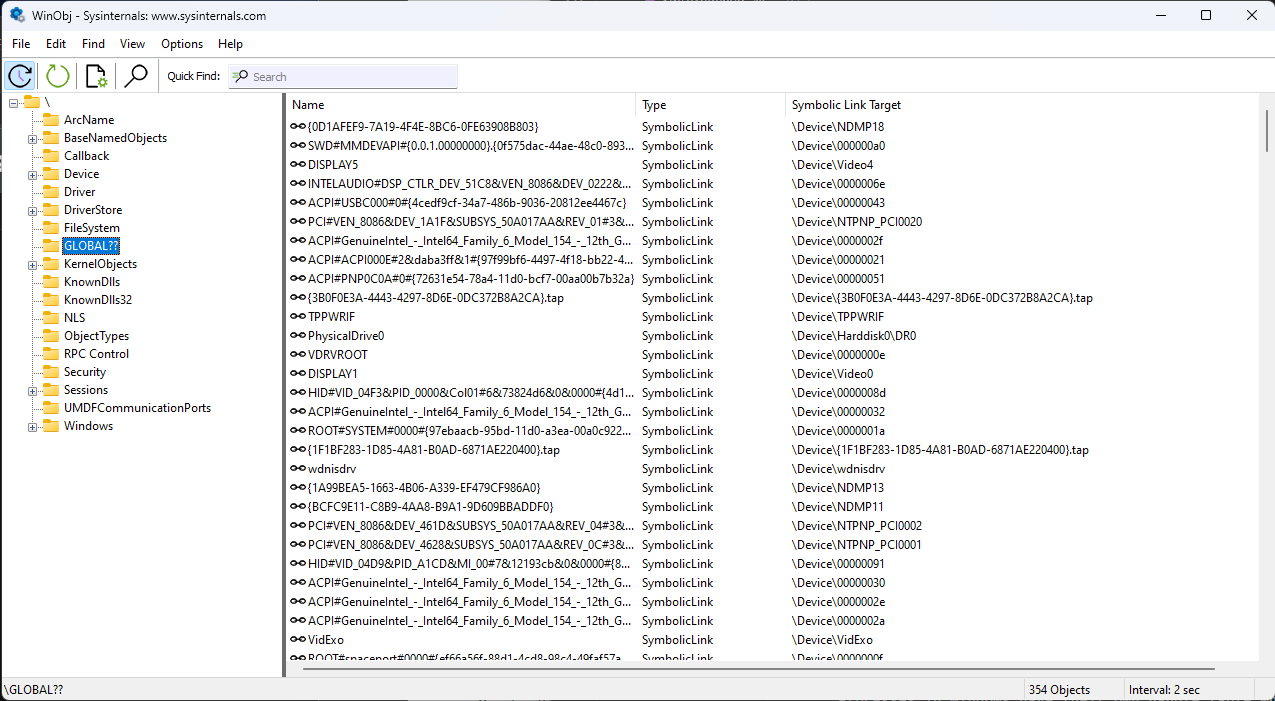Screen dimensions: 1275x701
Task: Click the ObjectTypes folder icon
Action: tap(51, 336)
